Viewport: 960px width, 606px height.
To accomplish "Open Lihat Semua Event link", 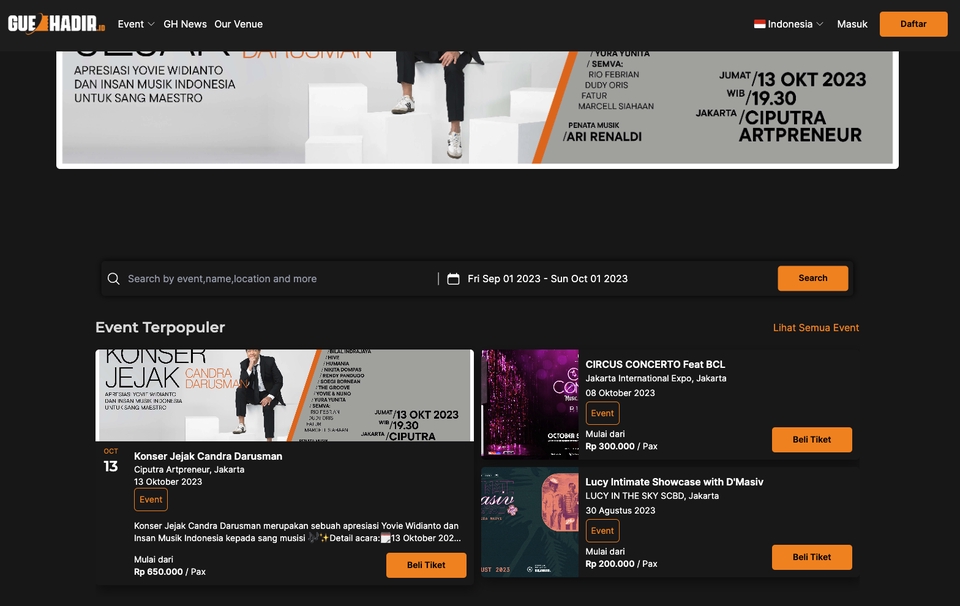I will [x=816, y=327].
